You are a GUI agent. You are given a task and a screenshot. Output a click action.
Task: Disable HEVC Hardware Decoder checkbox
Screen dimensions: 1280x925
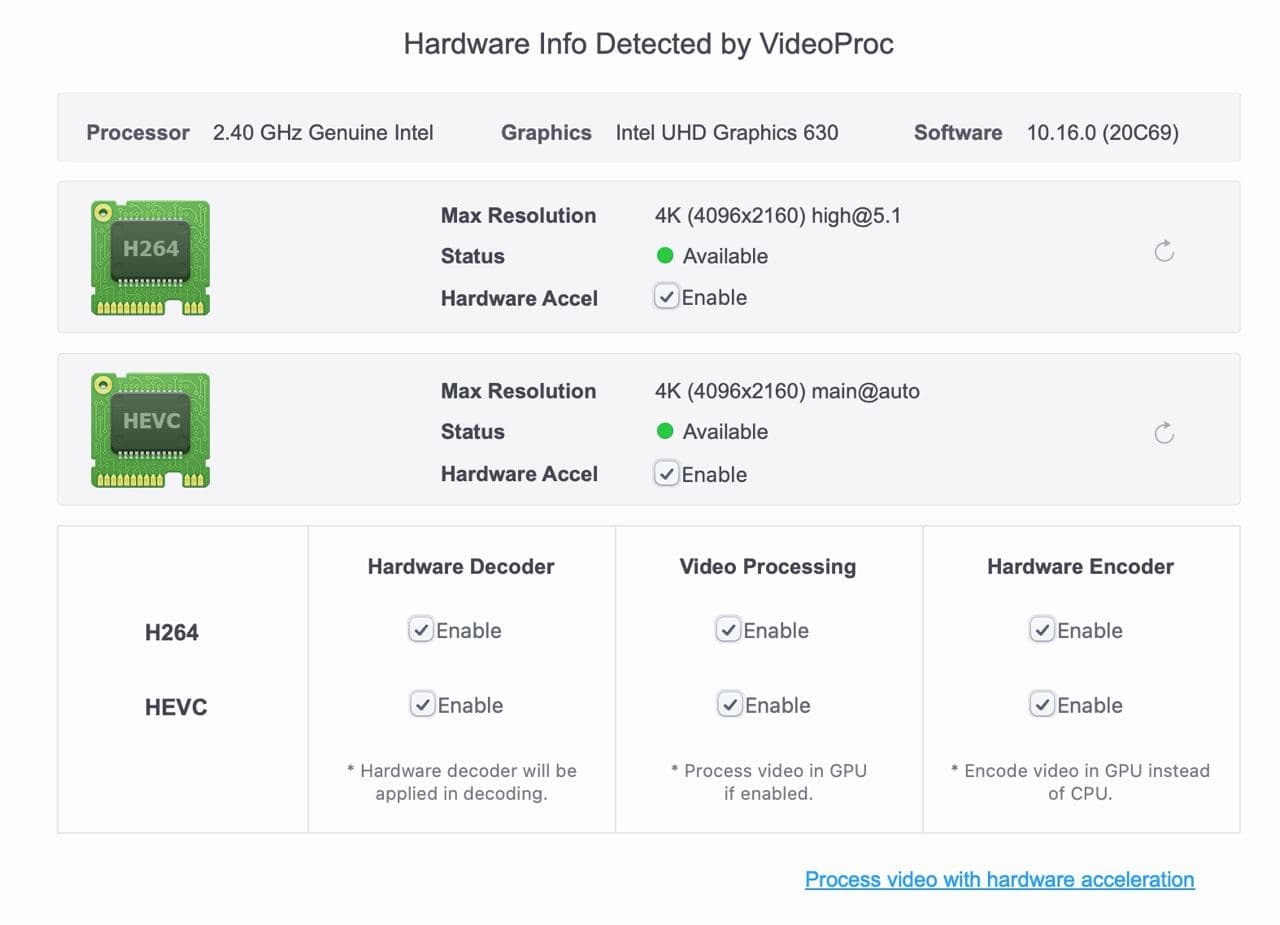point(422,705)
